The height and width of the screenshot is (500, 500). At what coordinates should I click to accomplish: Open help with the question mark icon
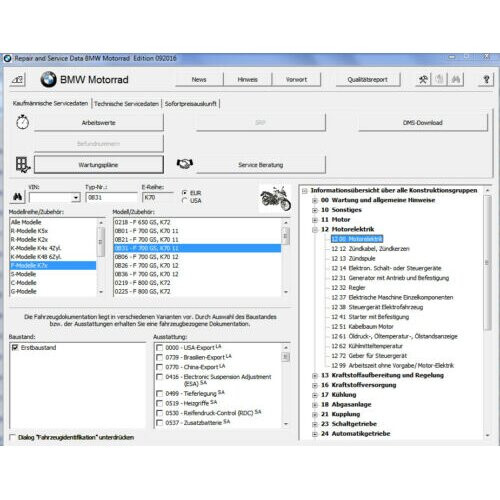(486, 79)
